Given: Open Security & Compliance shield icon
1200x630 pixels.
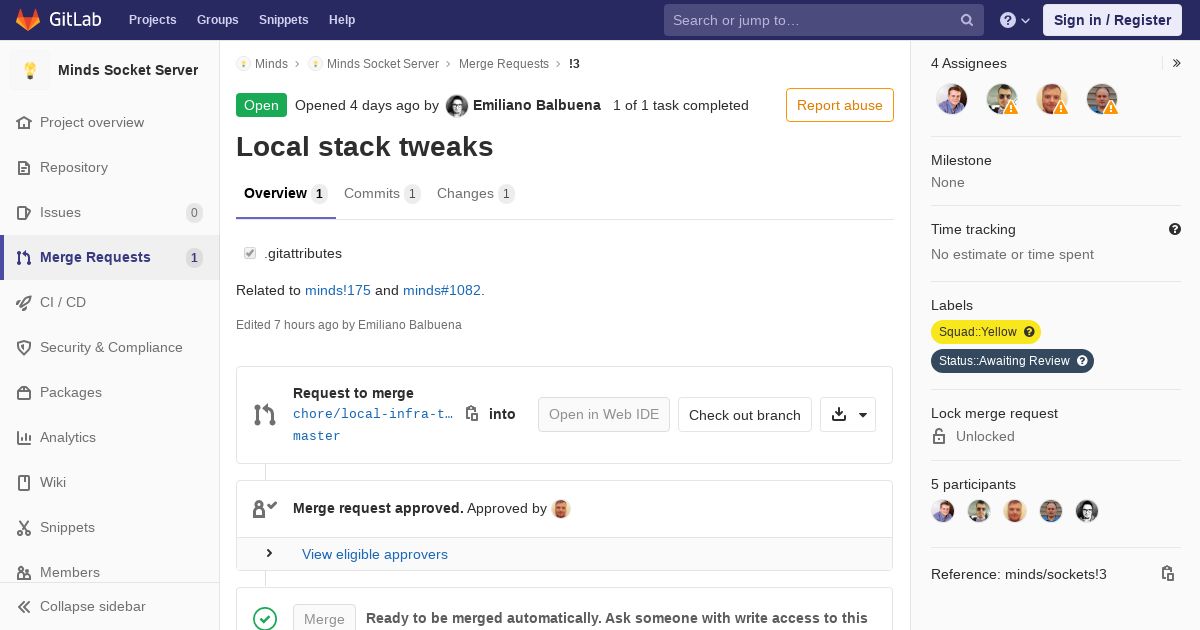Looking at the screenshot, I should 24,347.
